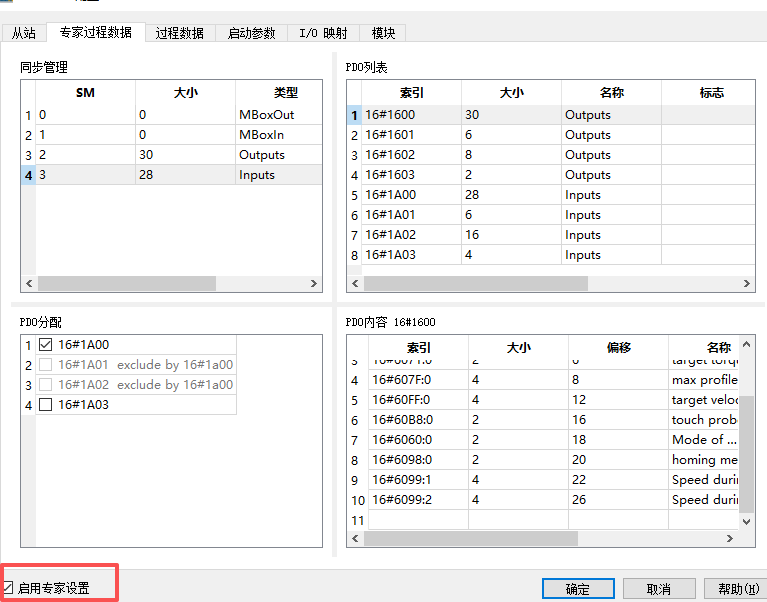This screenshot has width=767, height=602.
Task: Toggle the 启用专家设置 checkbox
Action: pos(8,588)
